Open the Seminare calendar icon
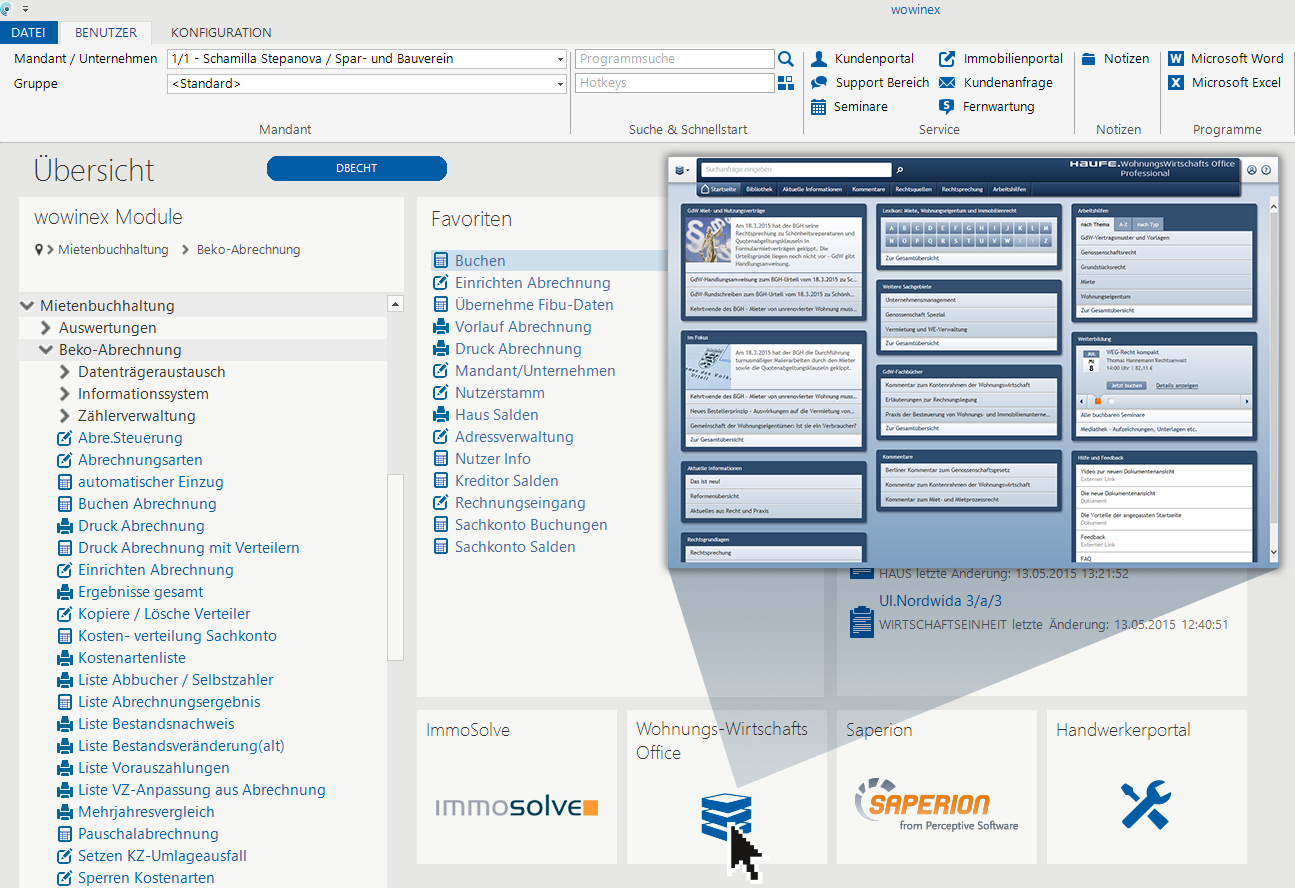The height and width of the screenshot is (891, 1295). 819,107
